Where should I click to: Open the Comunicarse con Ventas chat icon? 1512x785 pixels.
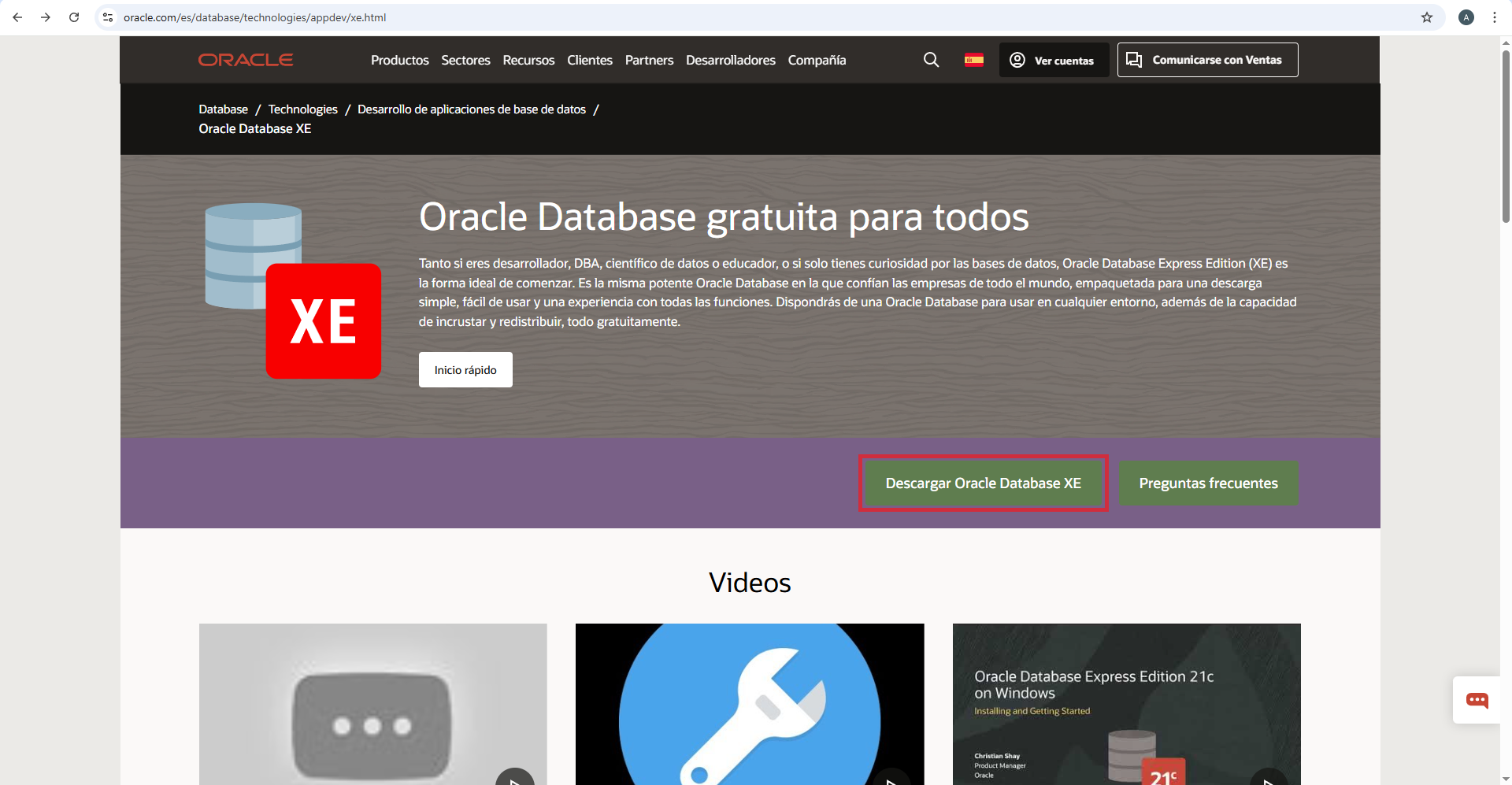1135,59
